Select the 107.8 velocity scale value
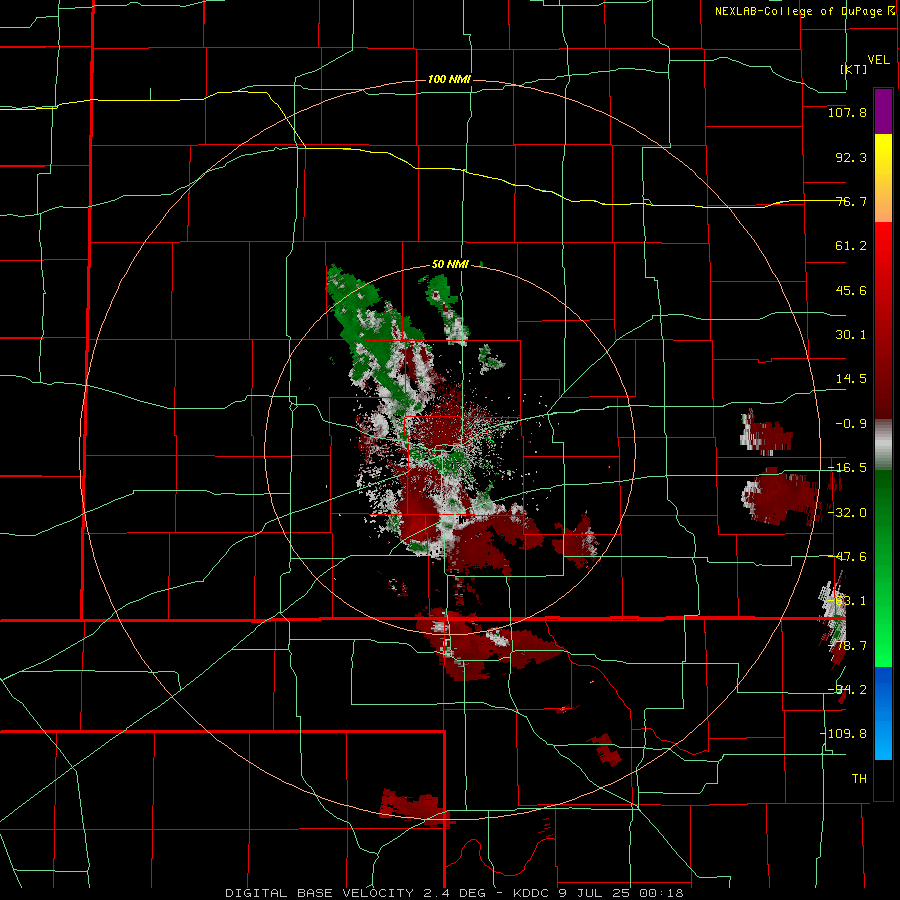This screenshot has width=900, height=900. point(847,112)
